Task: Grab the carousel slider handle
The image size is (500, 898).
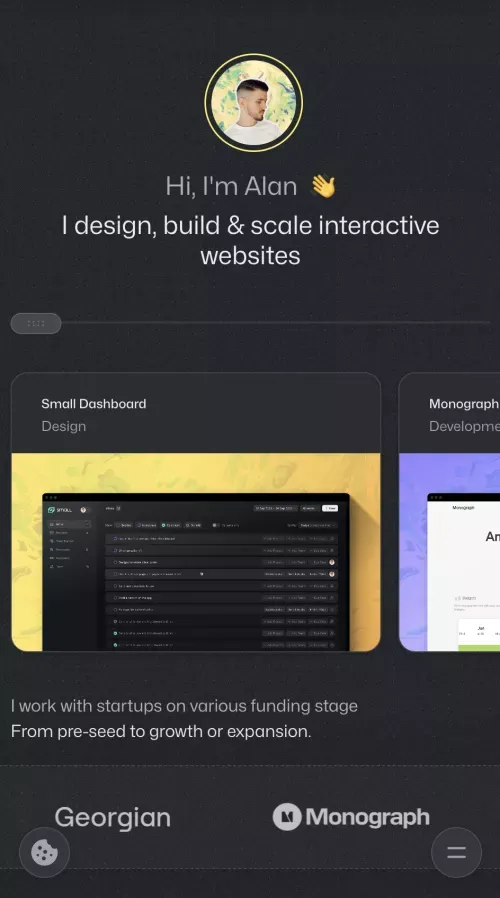Action: [36, 323]
